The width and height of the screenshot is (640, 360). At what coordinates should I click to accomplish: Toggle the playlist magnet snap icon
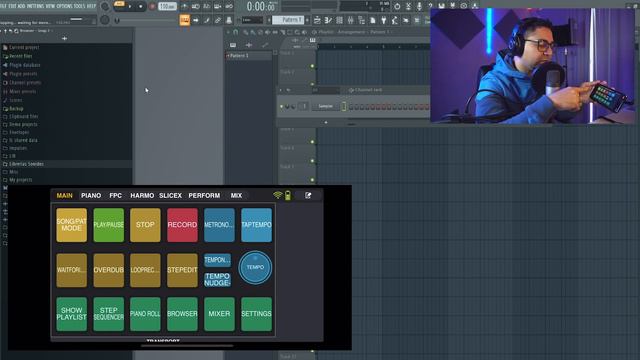pyautogui.click(x=236, y=32)
